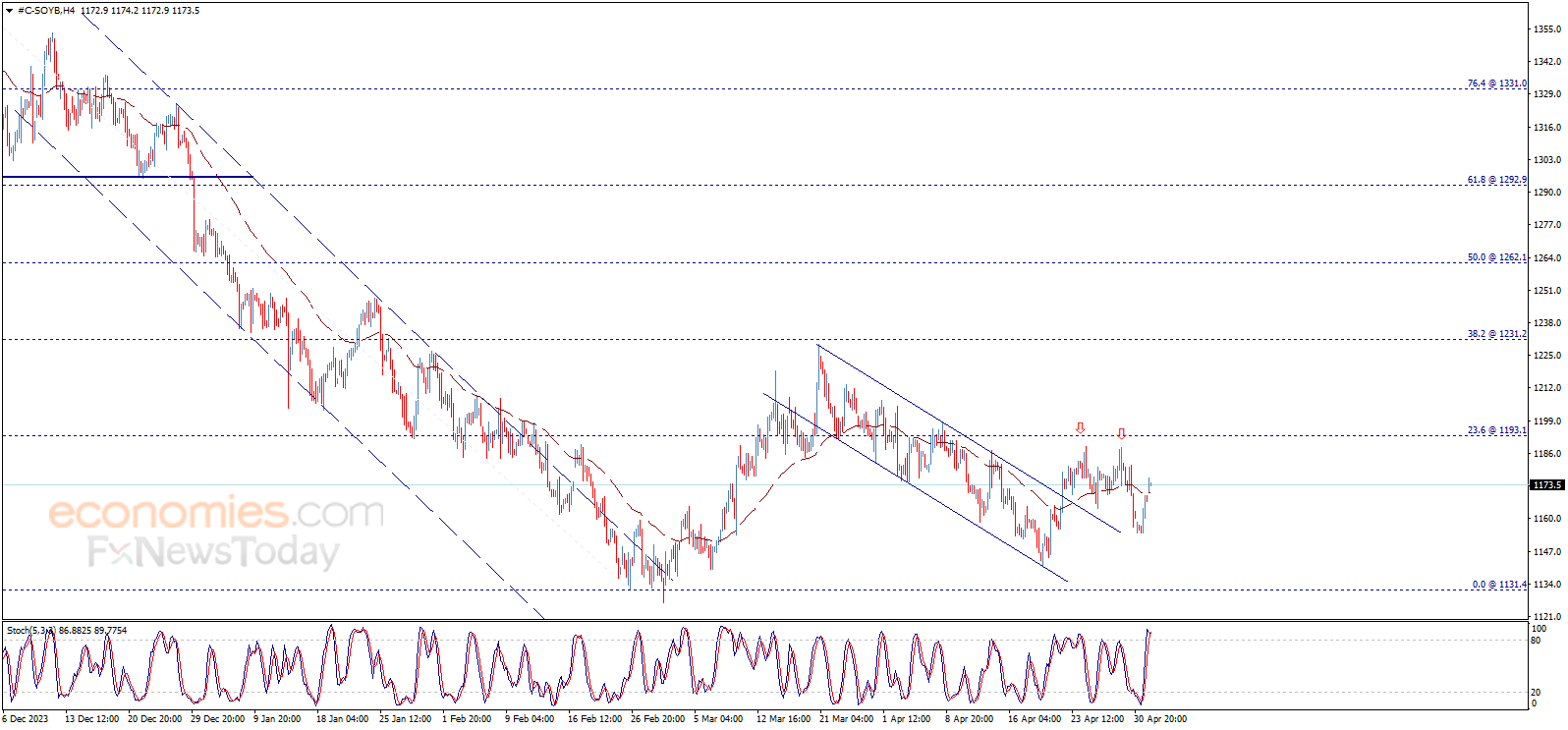Click the 1251.0 price axis value
1568x730 pixels.
point(1547,291)
